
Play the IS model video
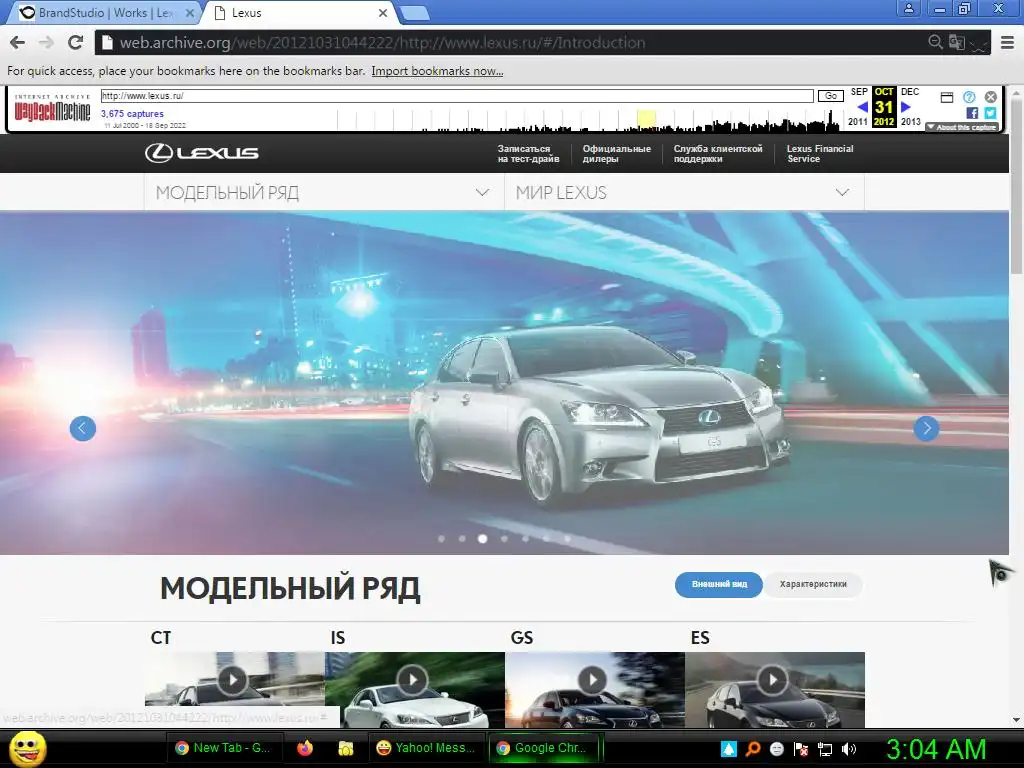tap(413, 680)
